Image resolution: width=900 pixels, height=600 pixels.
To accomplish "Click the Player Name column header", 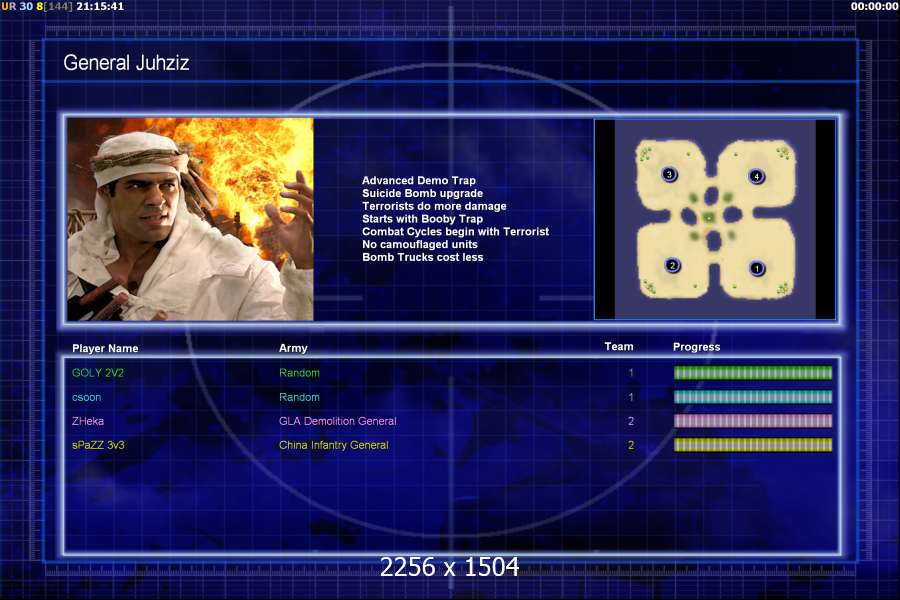I will [105, 349].
